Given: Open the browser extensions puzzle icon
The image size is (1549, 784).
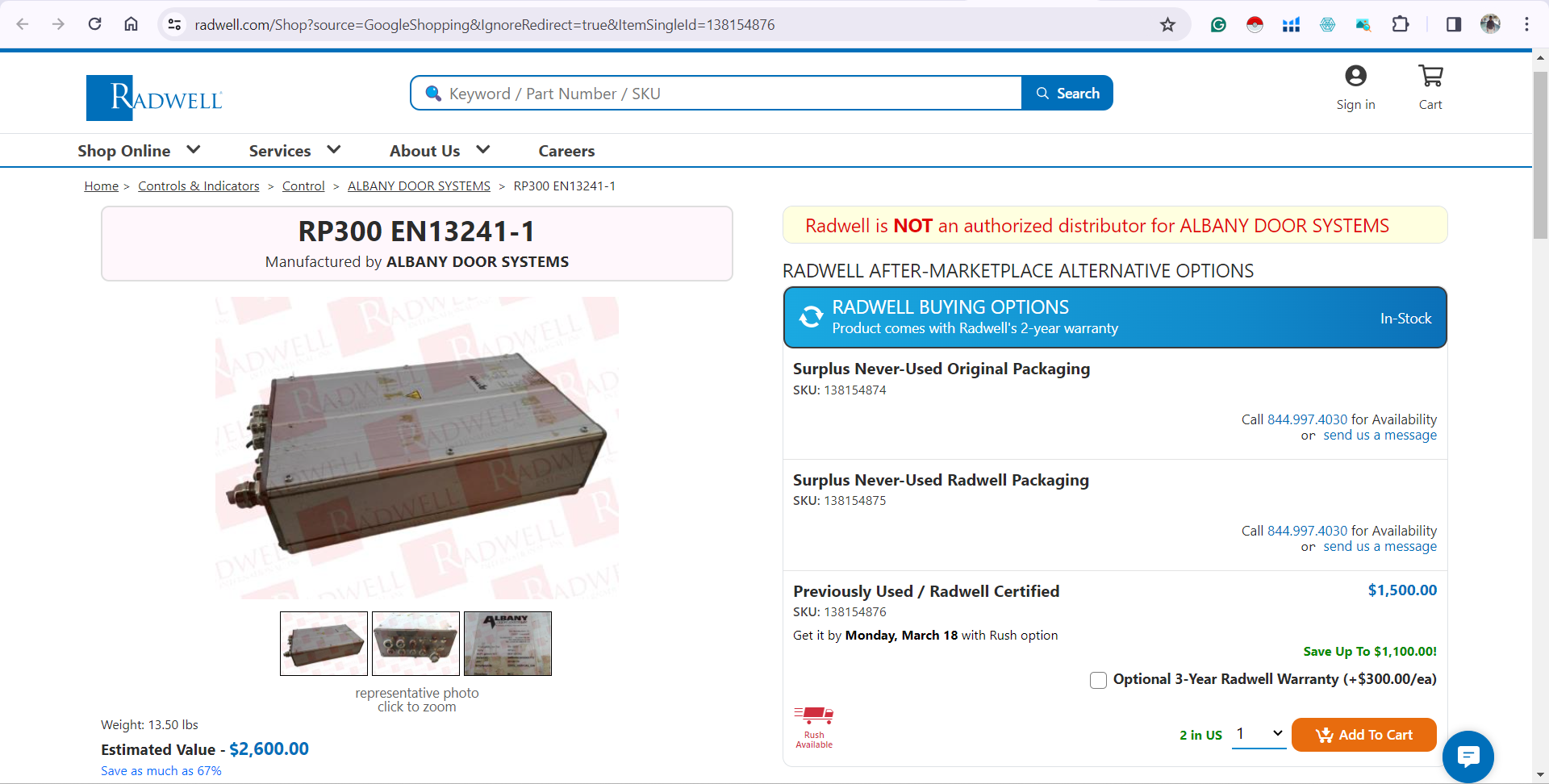Looking at the screenshot, I should [1401, 24].
